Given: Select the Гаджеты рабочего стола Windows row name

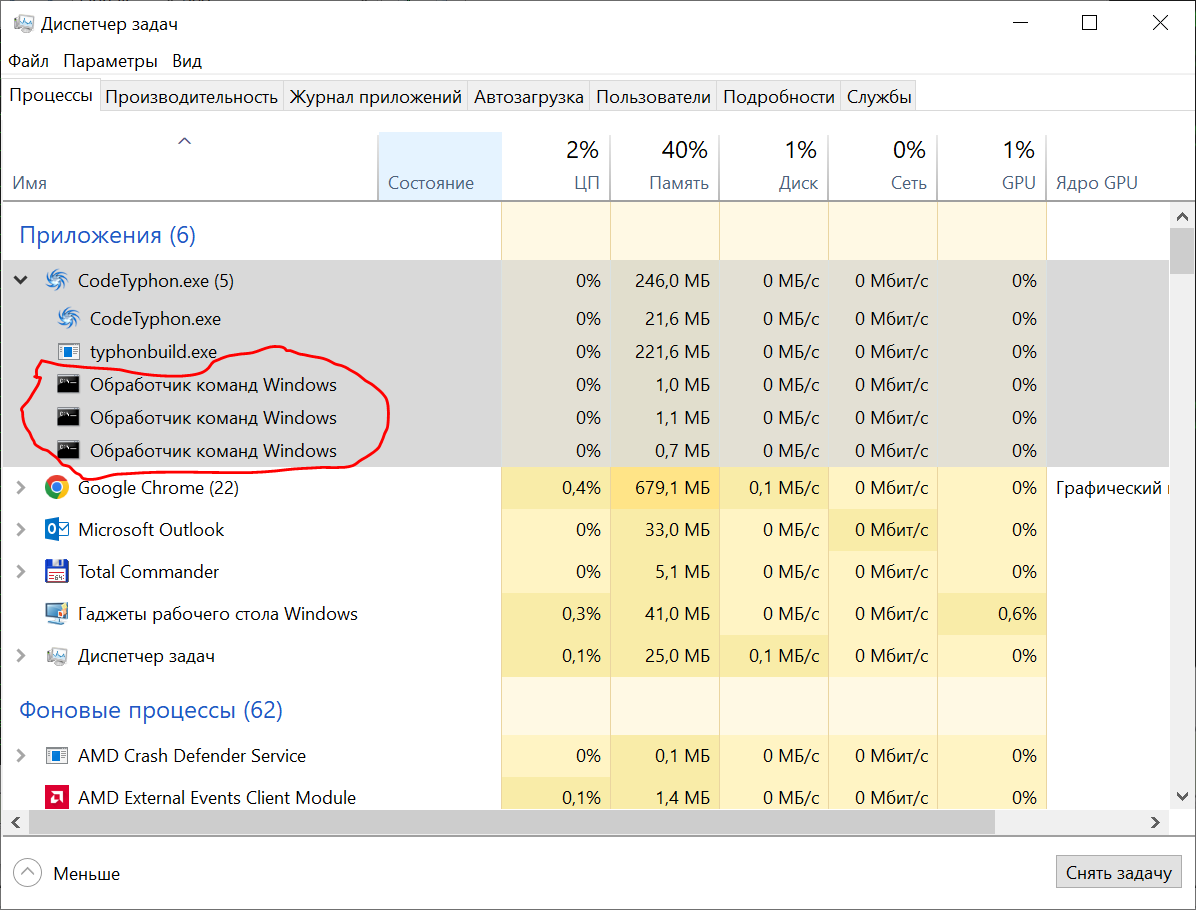Looking at the screenshot, I should [x=217, y=613].
